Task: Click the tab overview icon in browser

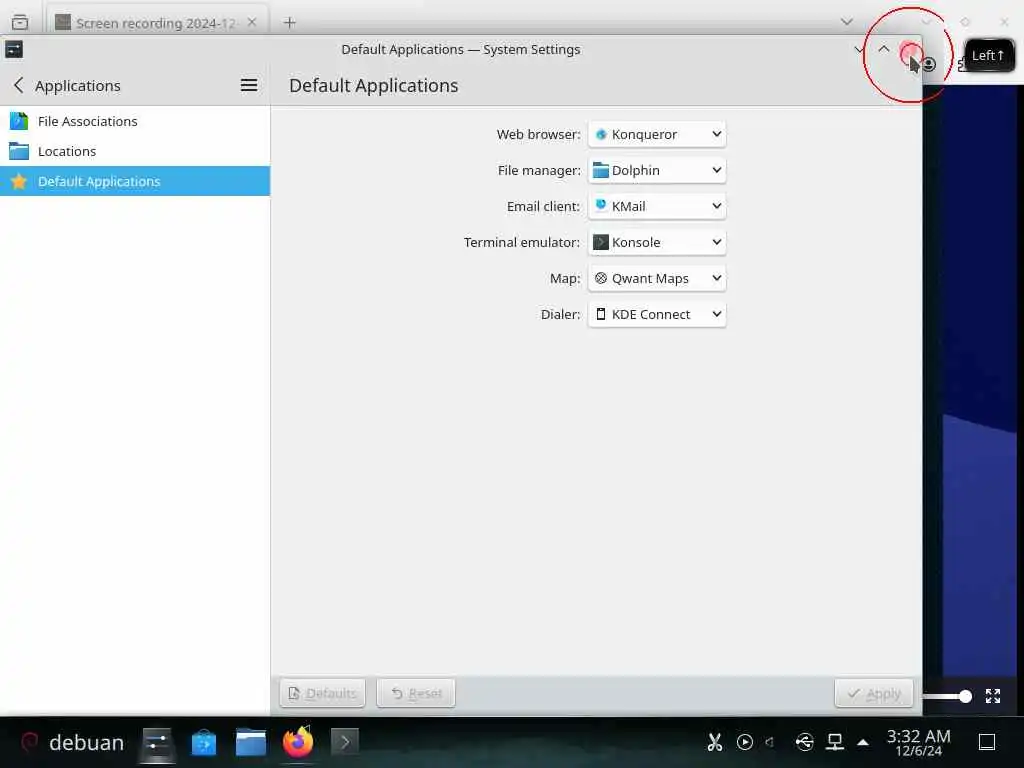Action: (x=20, y=22)
